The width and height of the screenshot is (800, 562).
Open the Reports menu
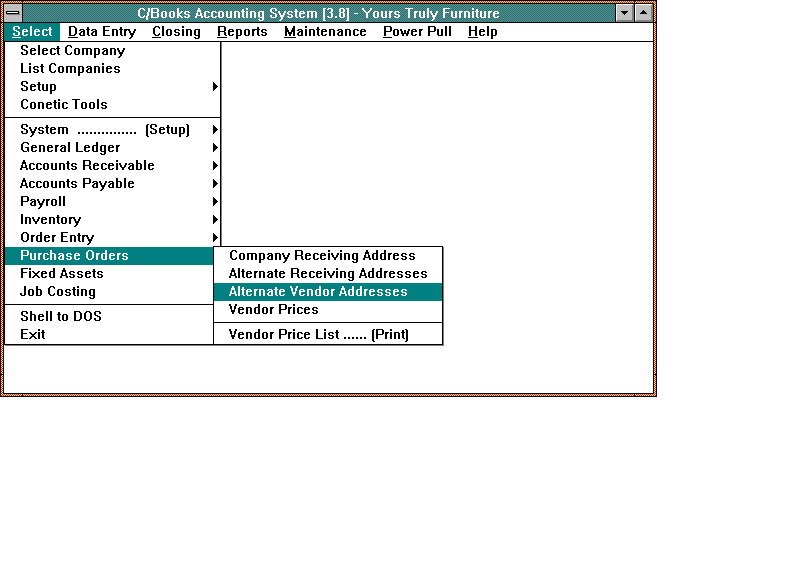tap(242, 32)
